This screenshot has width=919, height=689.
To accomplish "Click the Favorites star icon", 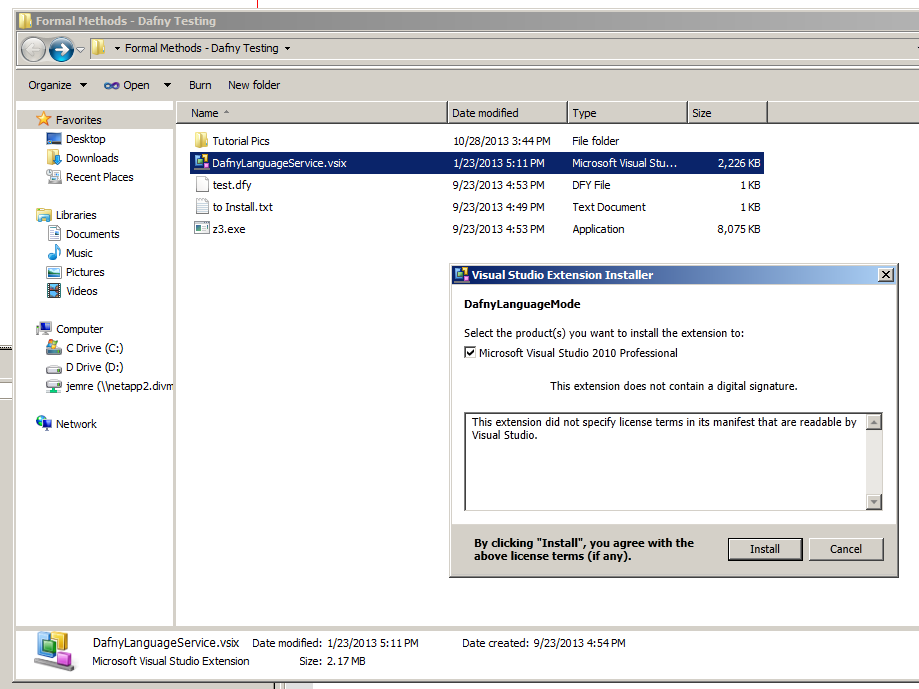I will (x=43, y=119).
